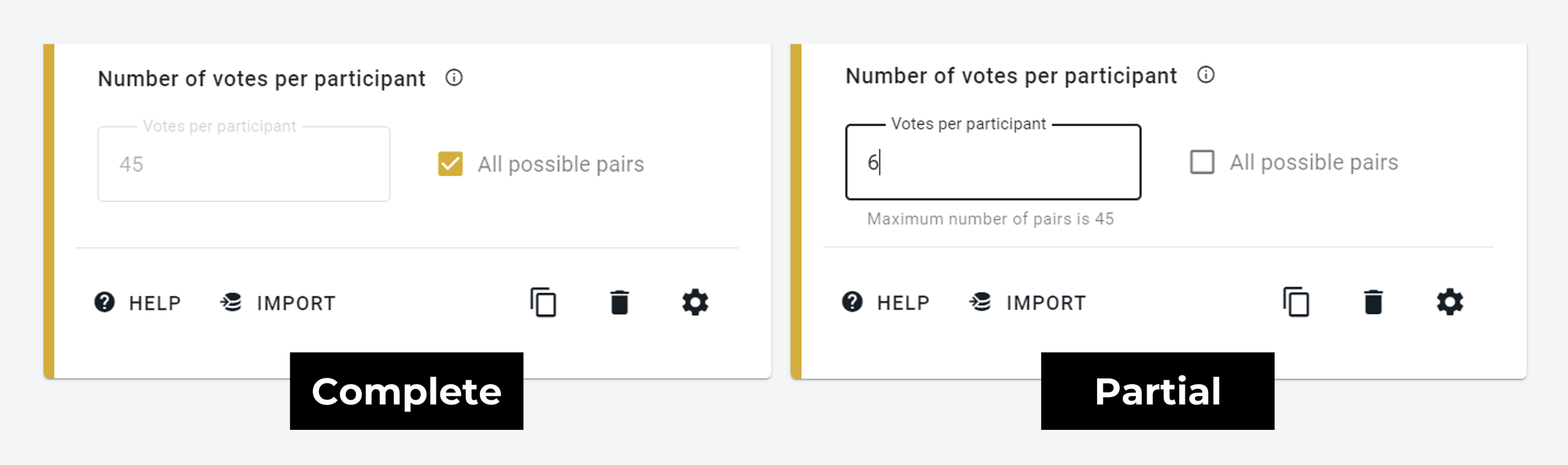Delete using trash icon in Complete panel
The image size is (1568, 465).
[x=620, y=302]
